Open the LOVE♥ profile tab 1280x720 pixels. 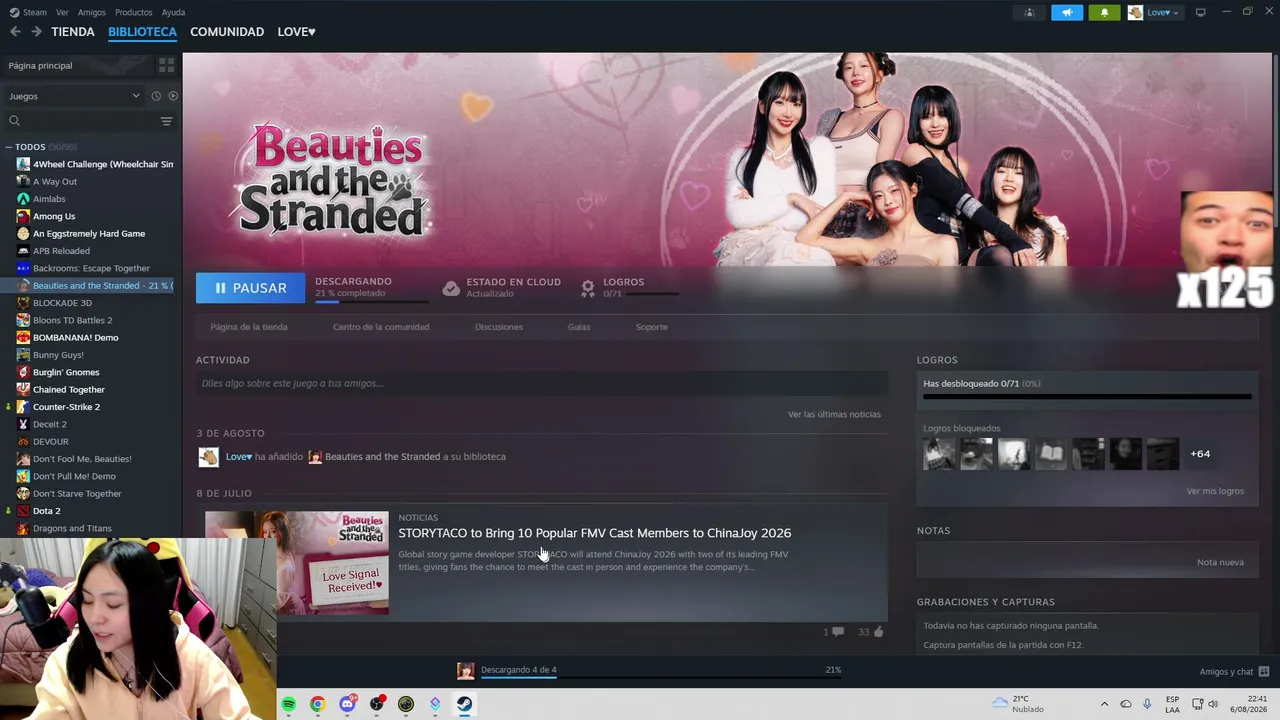pyautogui.click(x=296, y=32)
